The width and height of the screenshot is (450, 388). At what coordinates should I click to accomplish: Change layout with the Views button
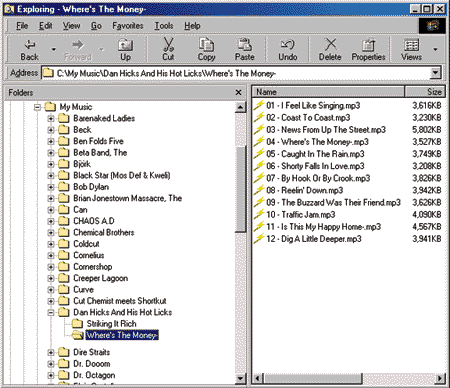coord(411,49)
